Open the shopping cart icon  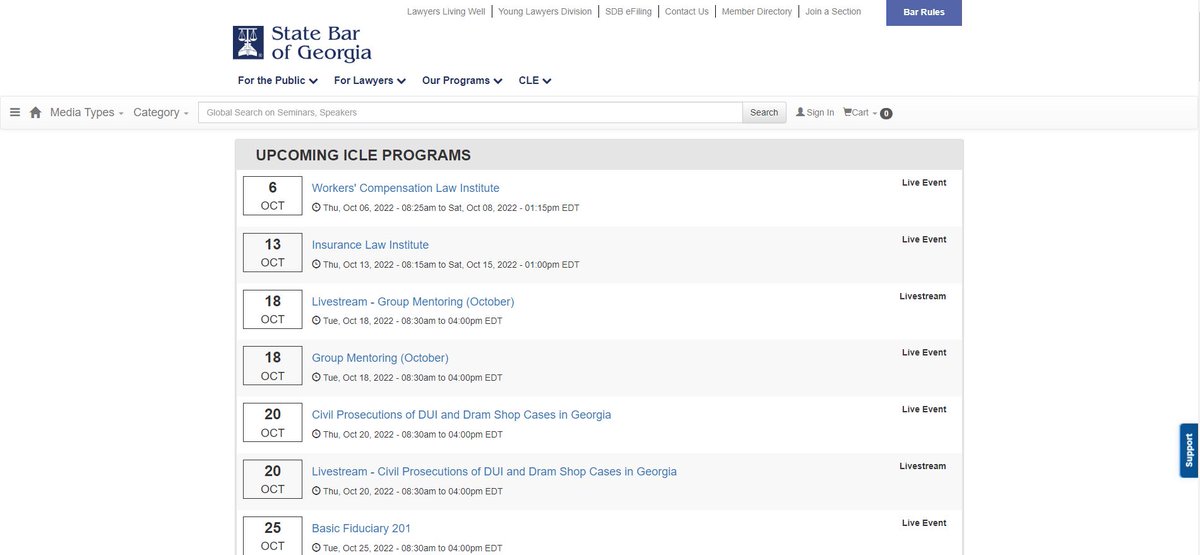847,112
